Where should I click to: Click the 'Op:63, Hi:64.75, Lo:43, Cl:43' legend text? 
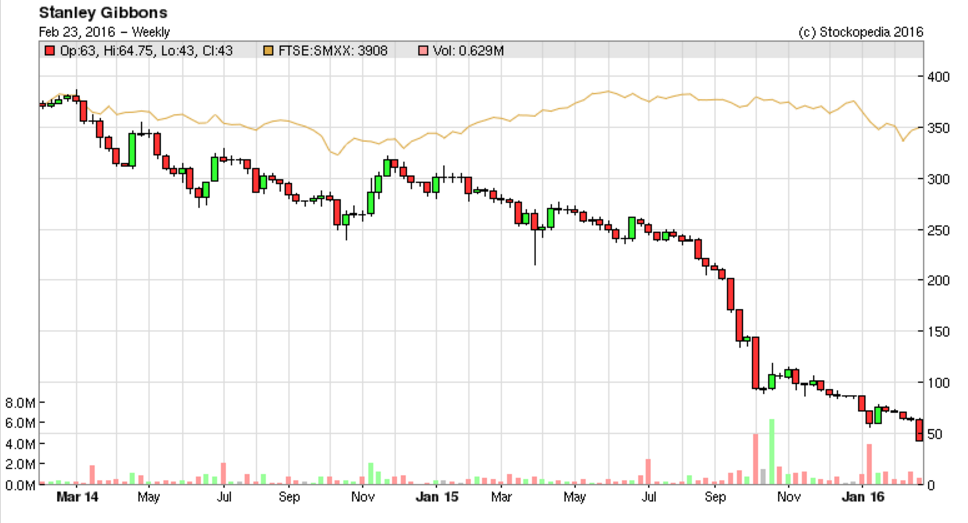[146, 51]
